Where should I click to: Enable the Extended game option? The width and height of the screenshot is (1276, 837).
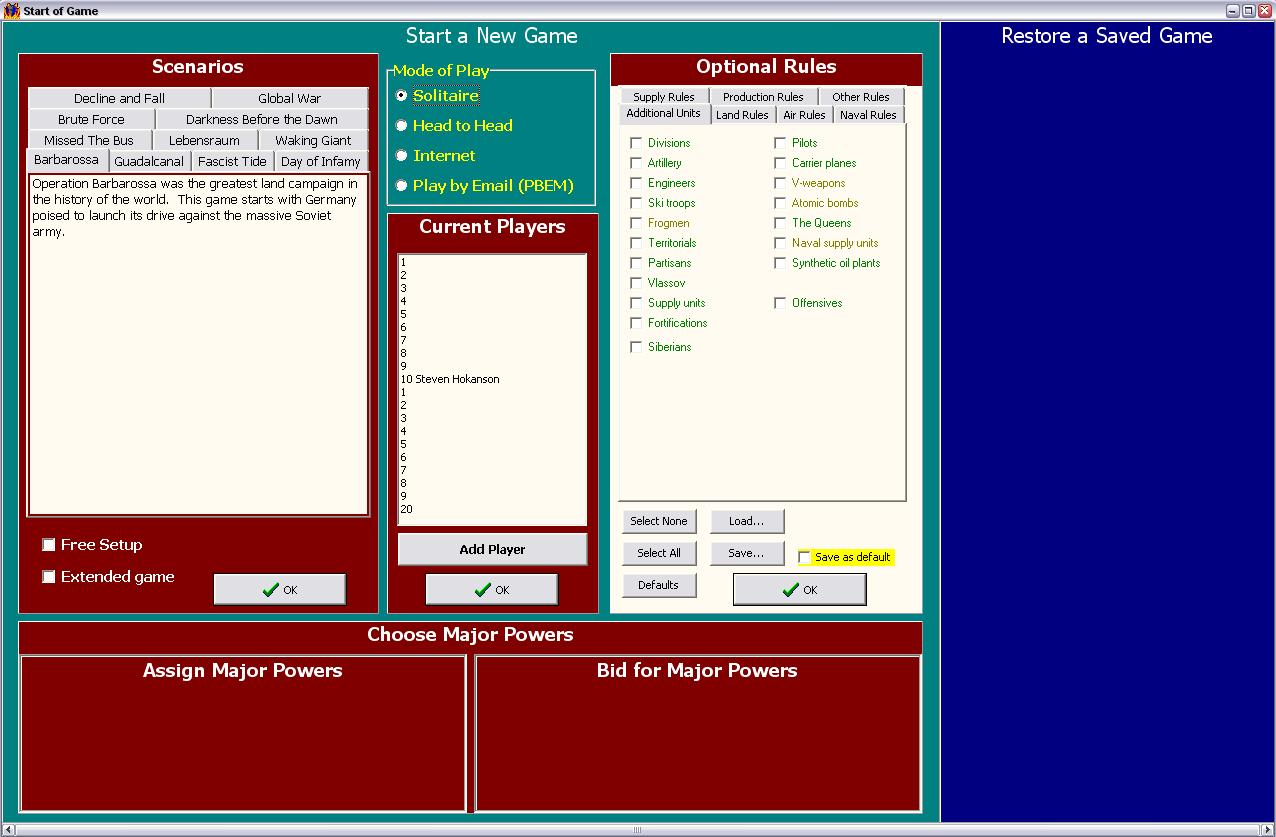point(49,577)
